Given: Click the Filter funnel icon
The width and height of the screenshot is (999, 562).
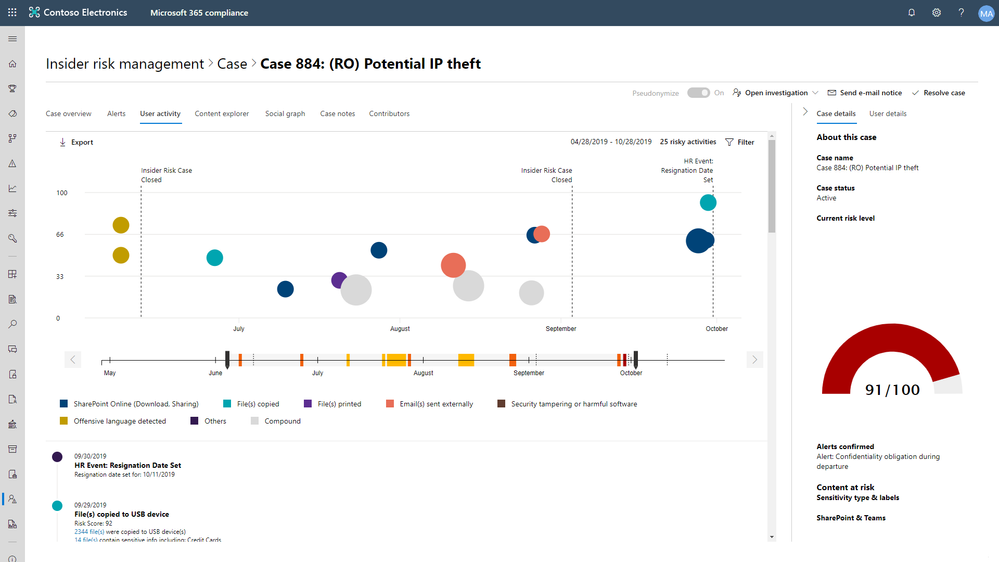Looking at the screenshot, I should (730, 142).
